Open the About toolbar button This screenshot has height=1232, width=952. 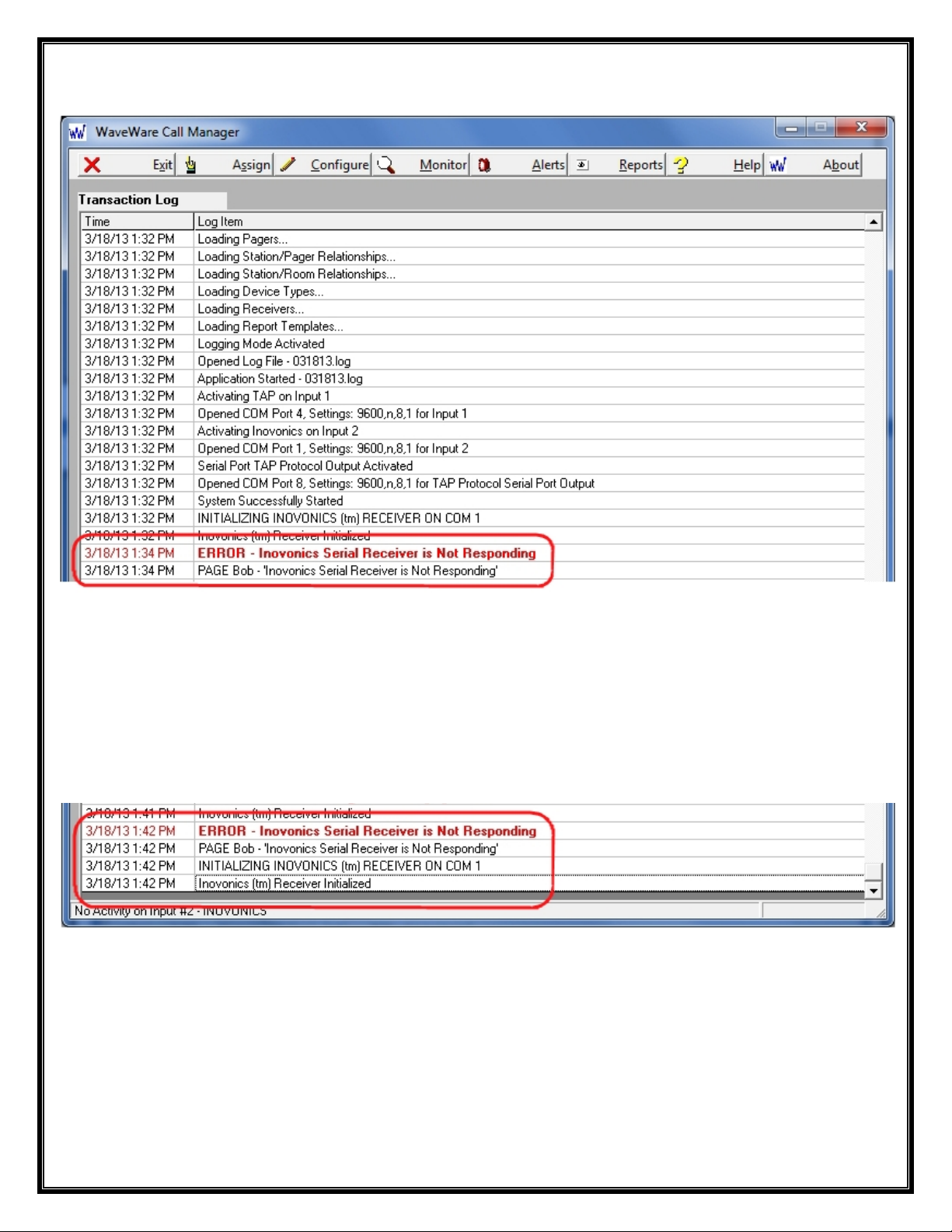(x=814, y=165)
